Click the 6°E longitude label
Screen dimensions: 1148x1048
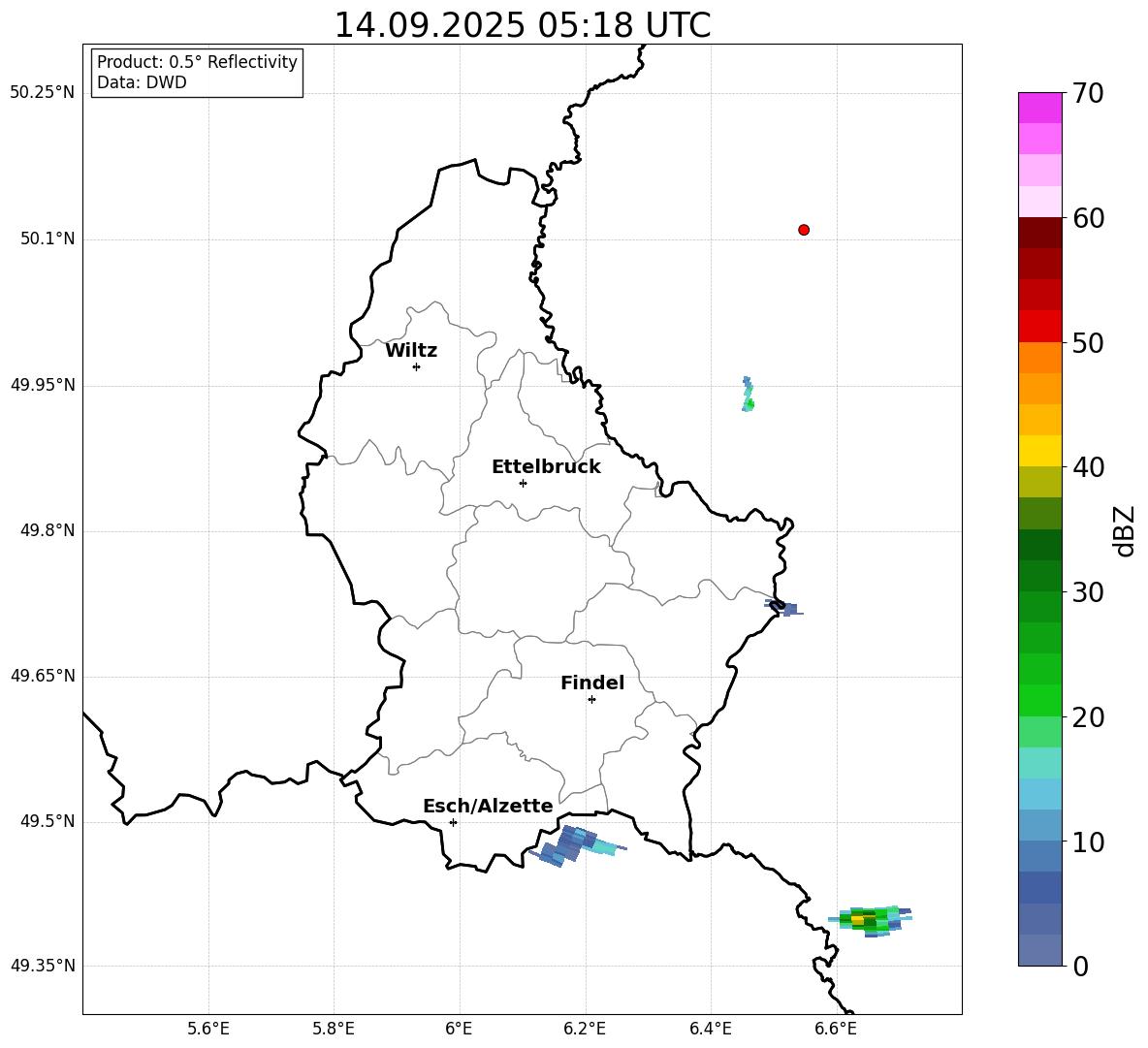pos(459,1029)
